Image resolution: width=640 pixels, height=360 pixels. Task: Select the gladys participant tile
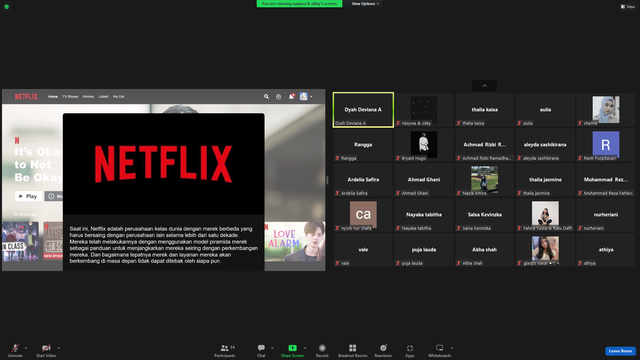point(545,250)
